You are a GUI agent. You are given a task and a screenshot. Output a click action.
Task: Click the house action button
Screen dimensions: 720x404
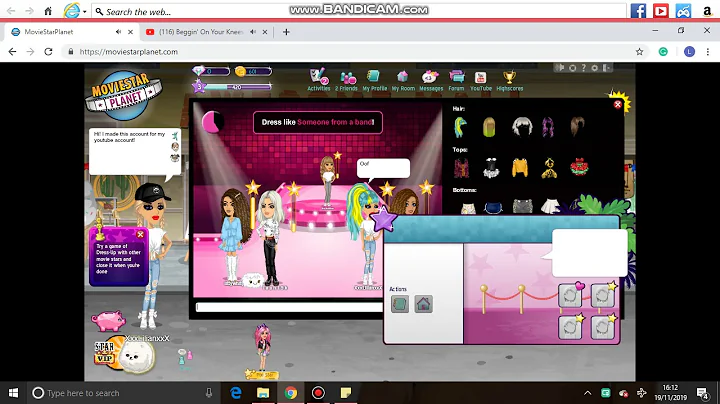tap(423, 304)
